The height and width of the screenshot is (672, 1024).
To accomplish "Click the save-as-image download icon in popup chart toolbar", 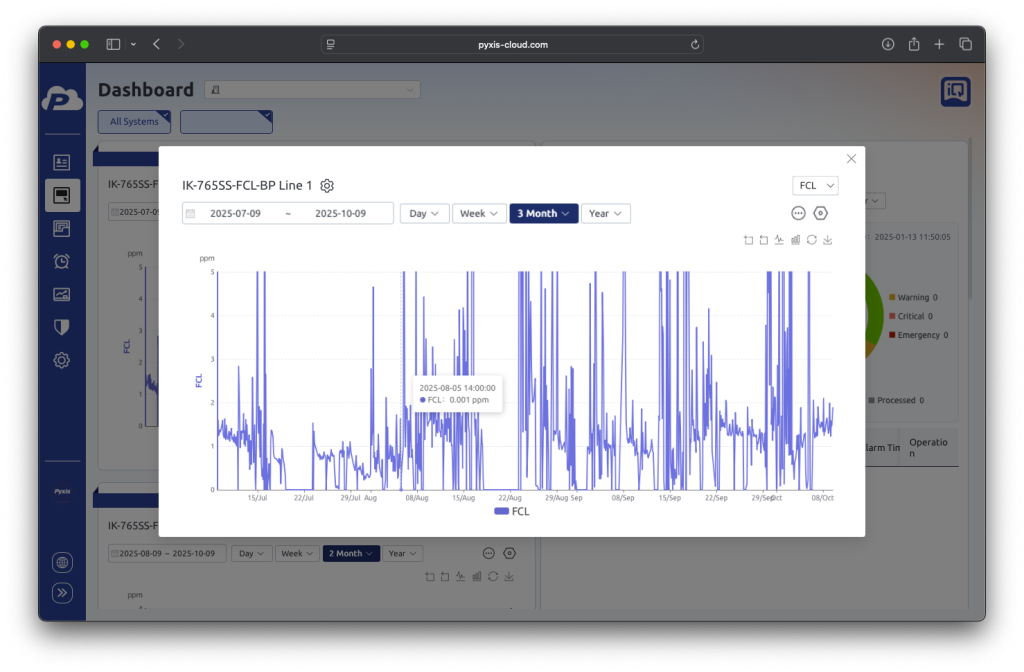I will pyautogui.click(x=828, y=240).
